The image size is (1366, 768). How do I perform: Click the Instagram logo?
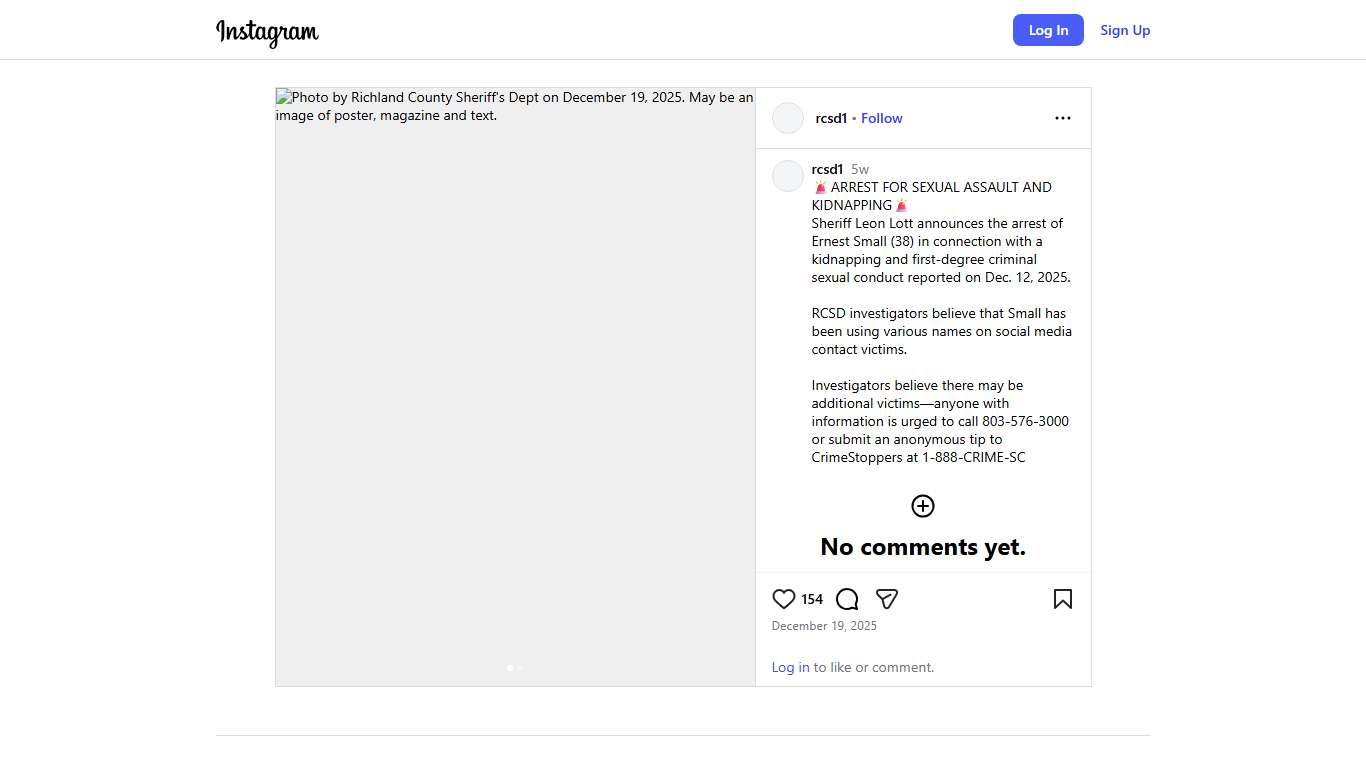coord(267,32)
